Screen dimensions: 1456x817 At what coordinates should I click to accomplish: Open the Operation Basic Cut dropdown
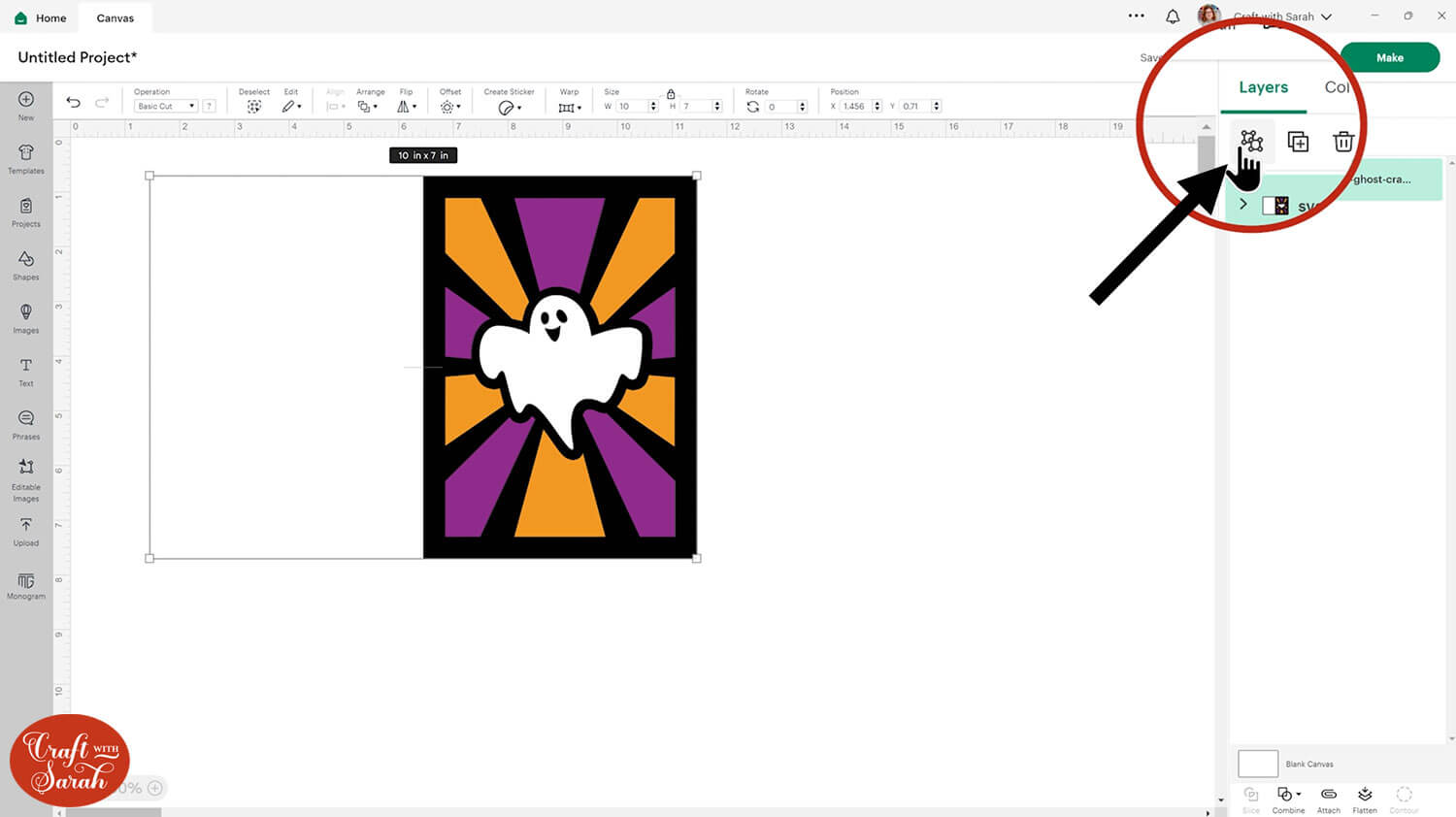166,107
